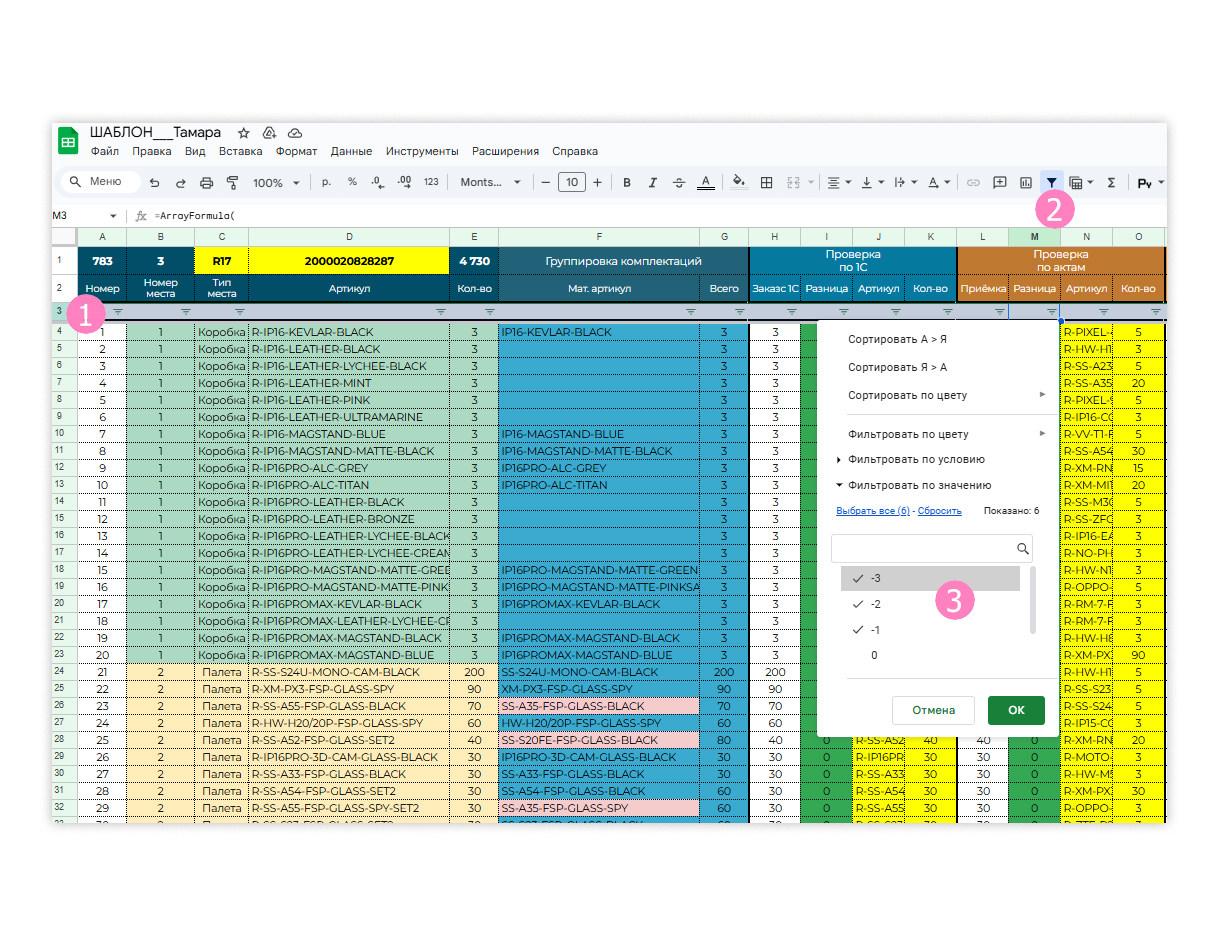Open the Мат. артикул column F filter button

[690, 312]
